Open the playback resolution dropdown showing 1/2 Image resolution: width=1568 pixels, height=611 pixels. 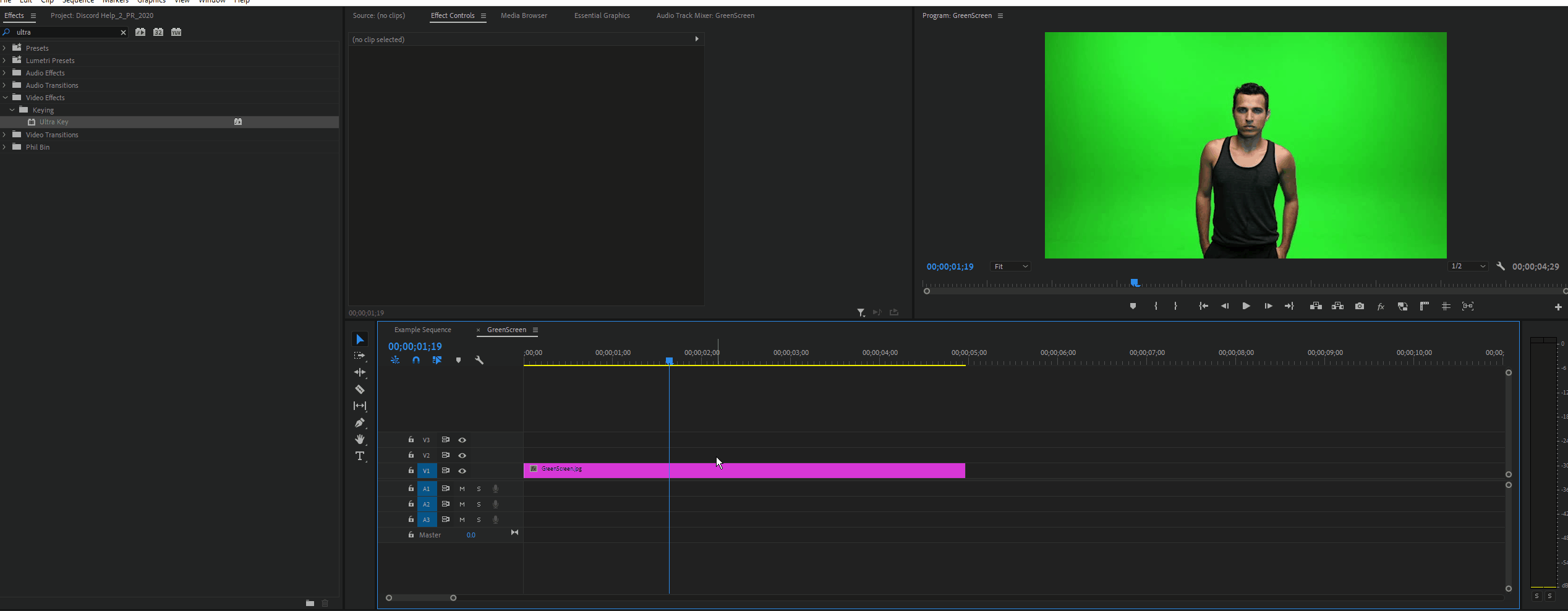pyautogui.click(x=1468, y=266)
